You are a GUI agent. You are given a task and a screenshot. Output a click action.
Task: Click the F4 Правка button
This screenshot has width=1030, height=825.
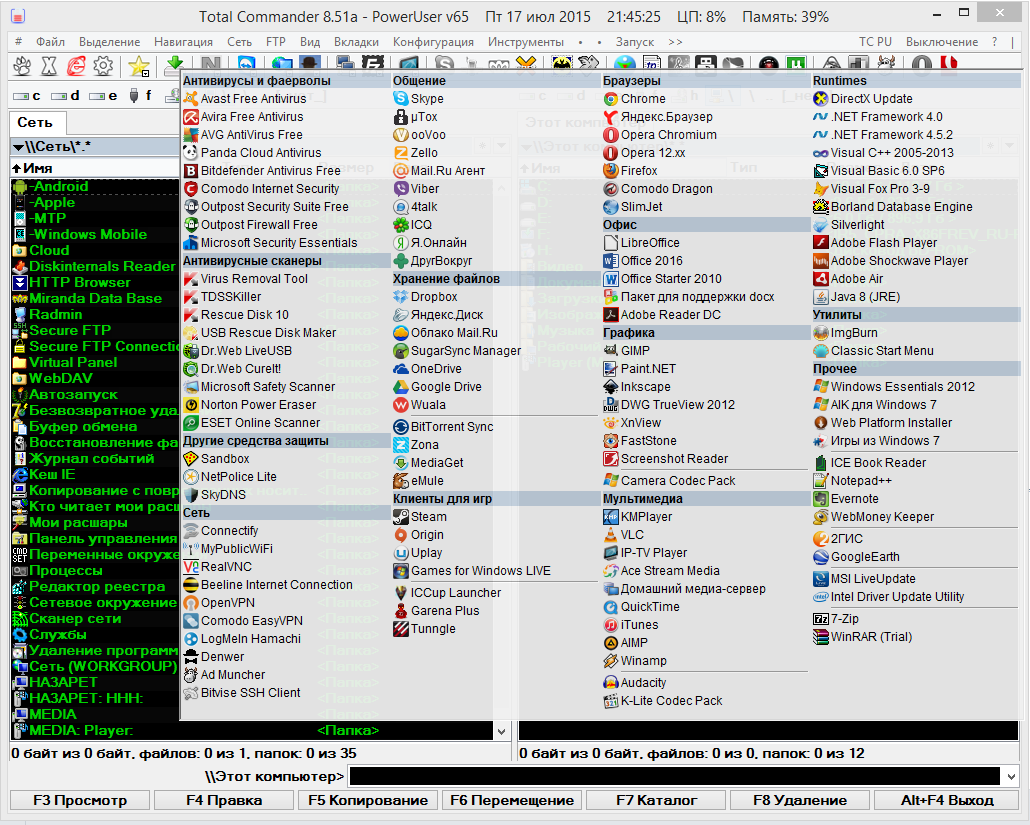coord(224,801)
